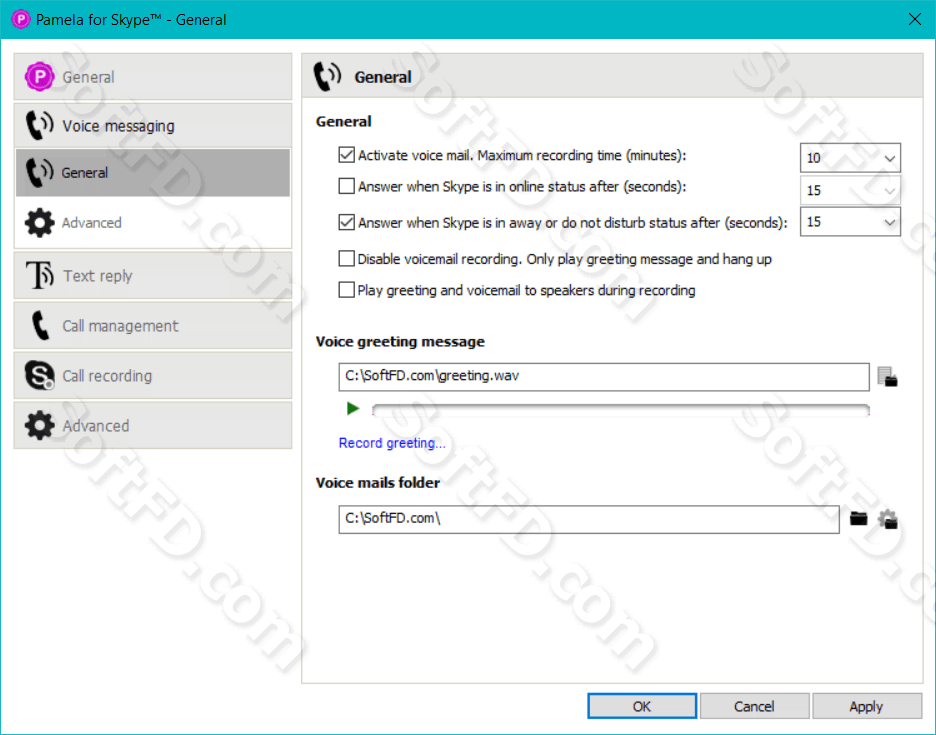The image size is (936, 735).
Task: Click the greeting.wav file path field
Action: [604, 377]
